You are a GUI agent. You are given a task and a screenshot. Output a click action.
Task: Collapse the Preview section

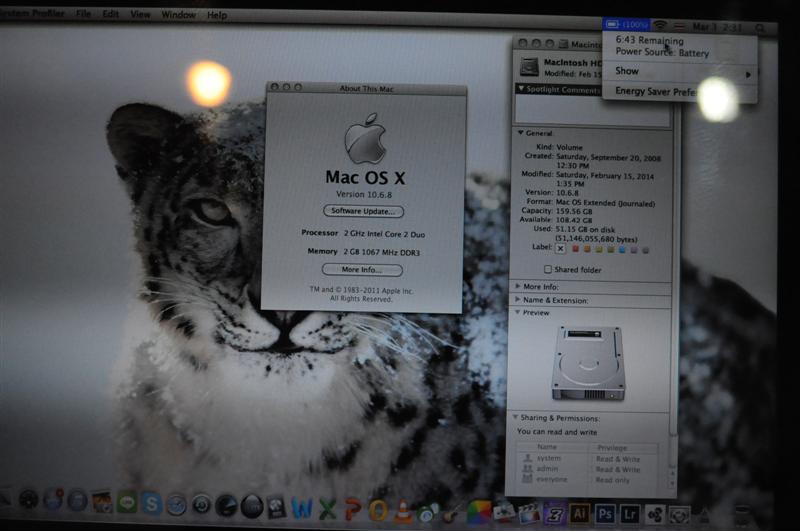click(x=517, y=312)
